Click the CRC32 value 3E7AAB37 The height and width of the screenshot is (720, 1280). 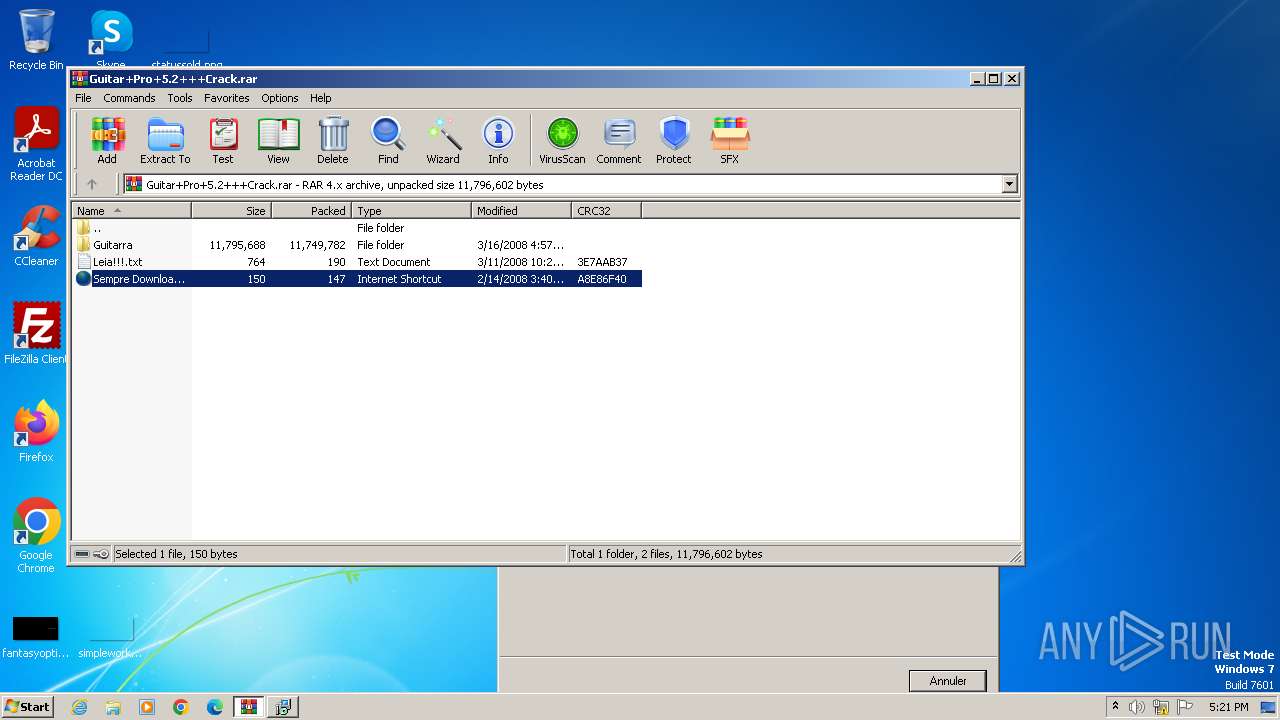[x=602, y=262]
